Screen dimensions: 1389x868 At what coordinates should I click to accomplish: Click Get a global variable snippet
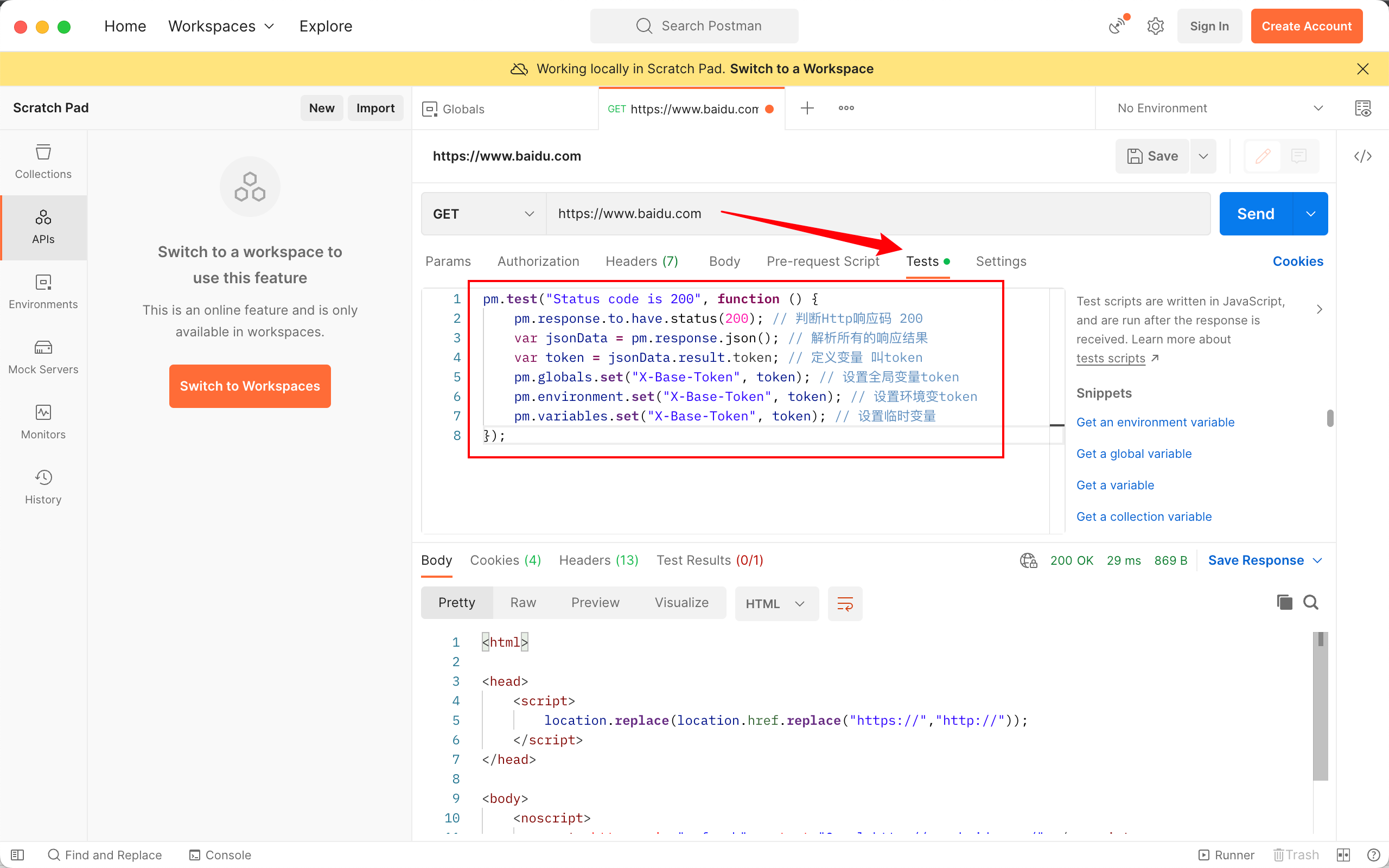tap(1133, 454)
